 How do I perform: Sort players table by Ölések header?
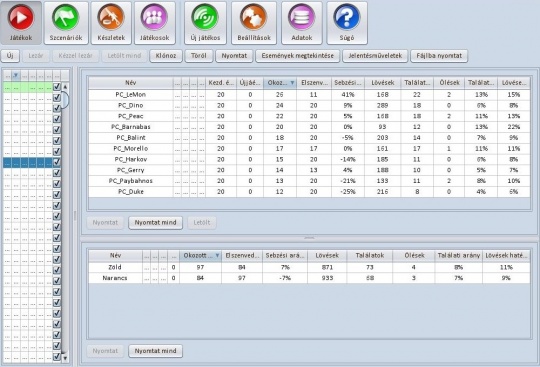[449, 83]
